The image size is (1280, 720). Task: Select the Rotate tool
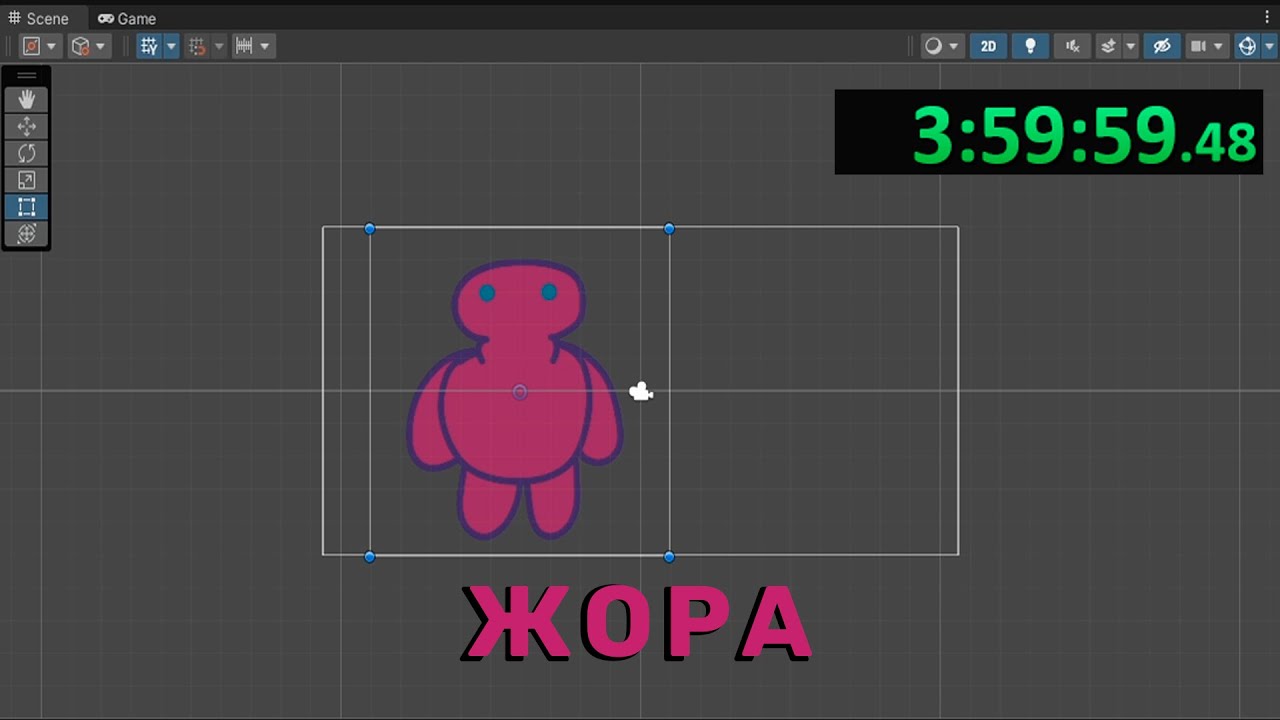pos(27,153)
